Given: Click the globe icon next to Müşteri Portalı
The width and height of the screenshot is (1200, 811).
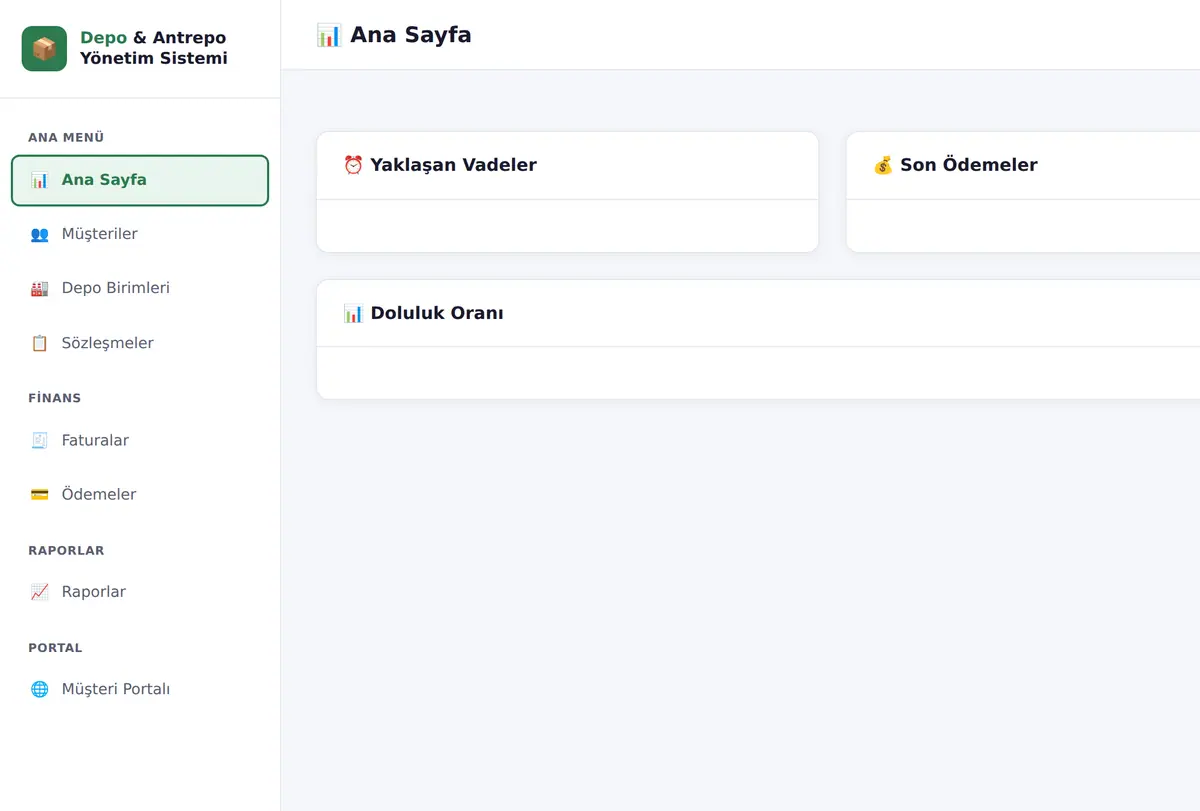Looking at the screenshot, I should 39,689.
